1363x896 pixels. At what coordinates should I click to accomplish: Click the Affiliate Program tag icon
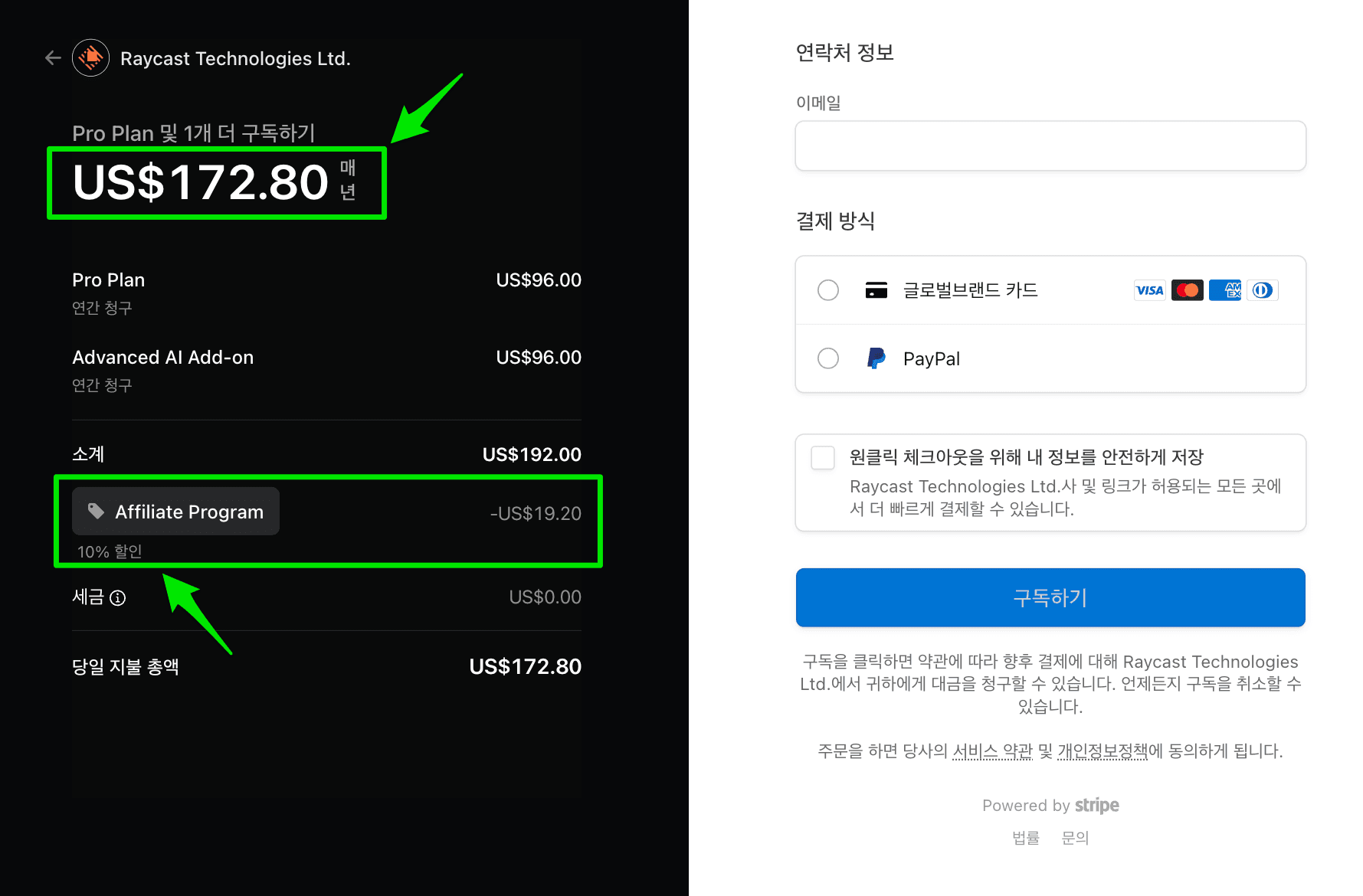coord(96,511)
